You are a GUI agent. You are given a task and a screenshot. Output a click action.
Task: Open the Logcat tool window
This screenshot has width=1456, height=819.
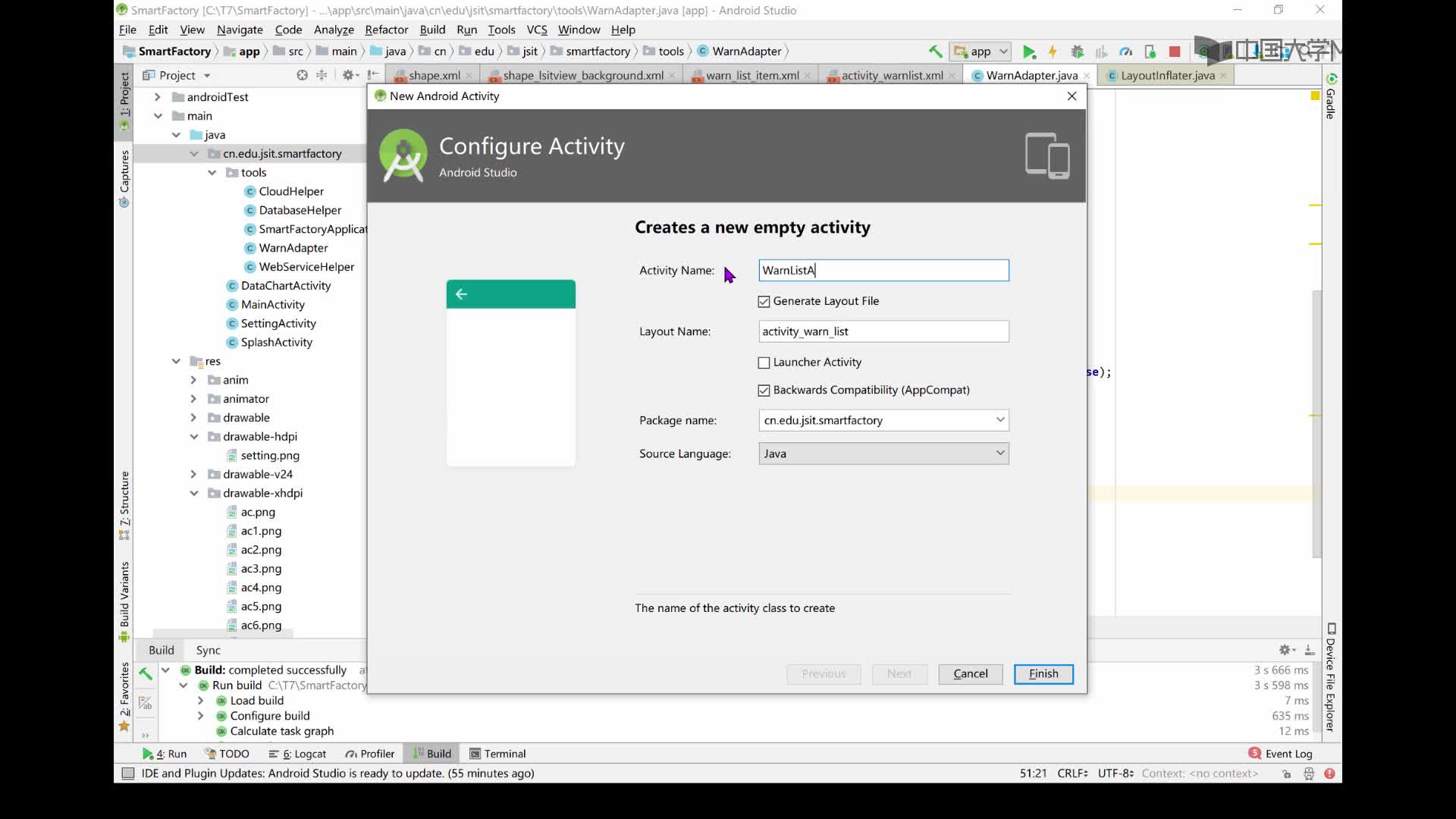[x=297, y=754]
